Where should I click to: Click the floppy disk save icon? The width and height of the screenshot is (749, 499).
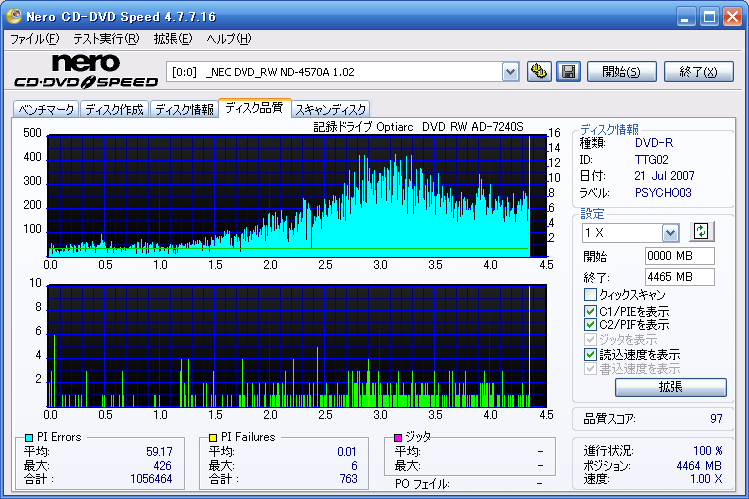568,72
